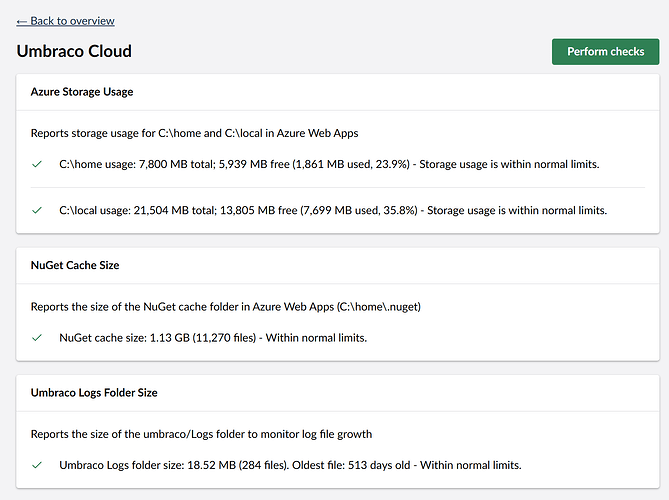The width and height of the screenshot is (669, 500).
Task: Click the C:\local usage 21,504 MB total result
Action: tap(333, 210)
